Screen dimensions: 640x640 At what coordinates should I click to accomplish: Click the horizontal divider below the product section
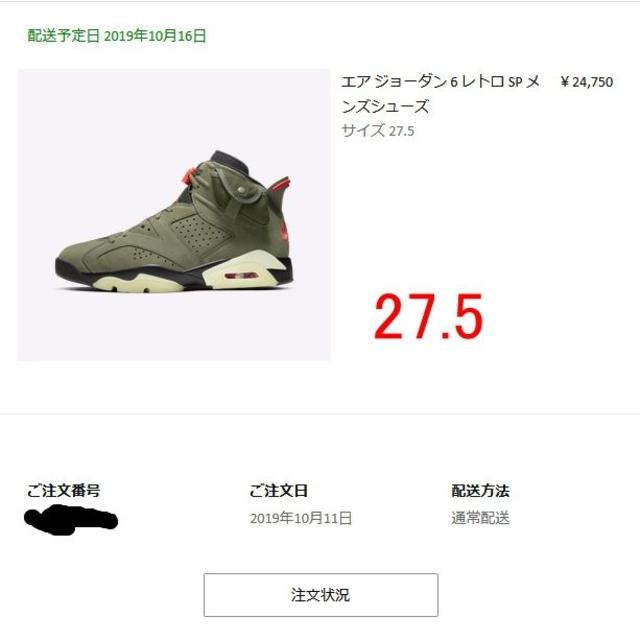tap(320, 414)
